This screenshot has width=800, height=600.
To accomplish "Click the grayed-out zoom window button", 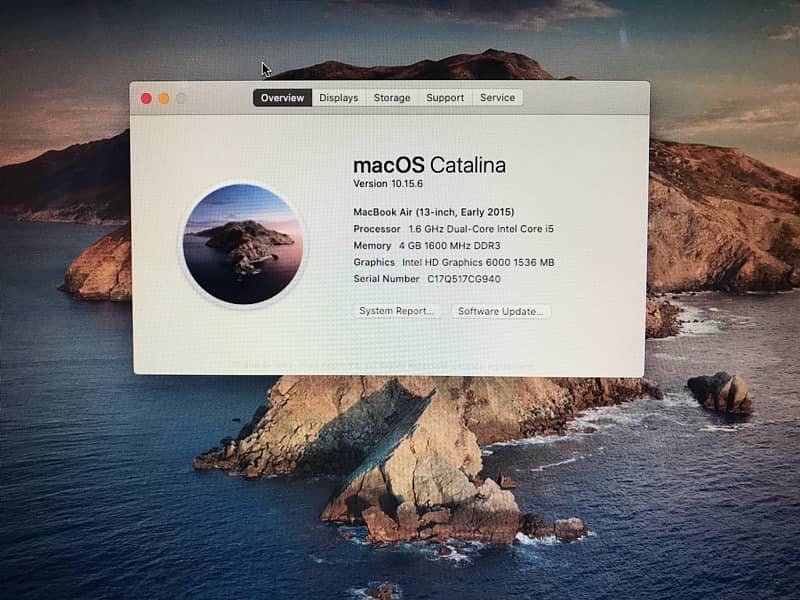I will [x=181, y=98].
